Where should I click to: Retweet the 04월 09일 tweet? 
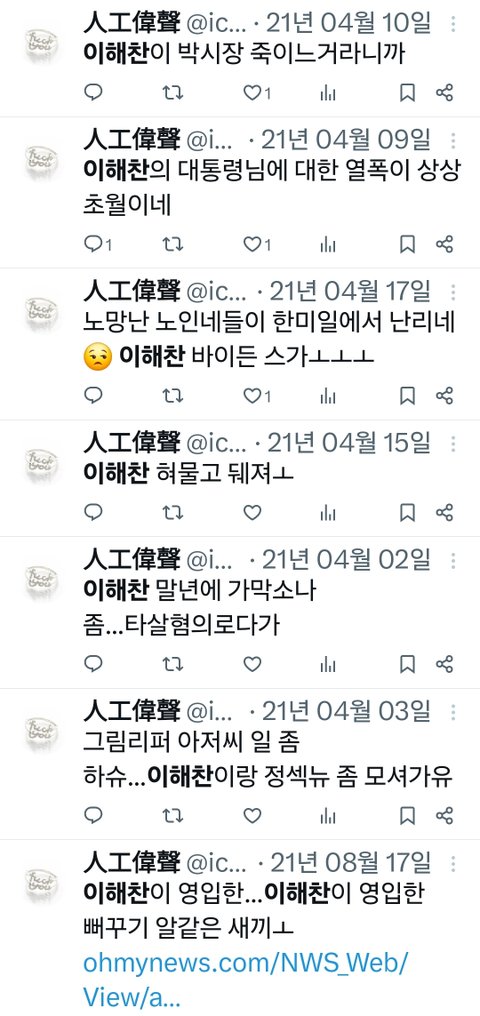[x=172, y=244]
